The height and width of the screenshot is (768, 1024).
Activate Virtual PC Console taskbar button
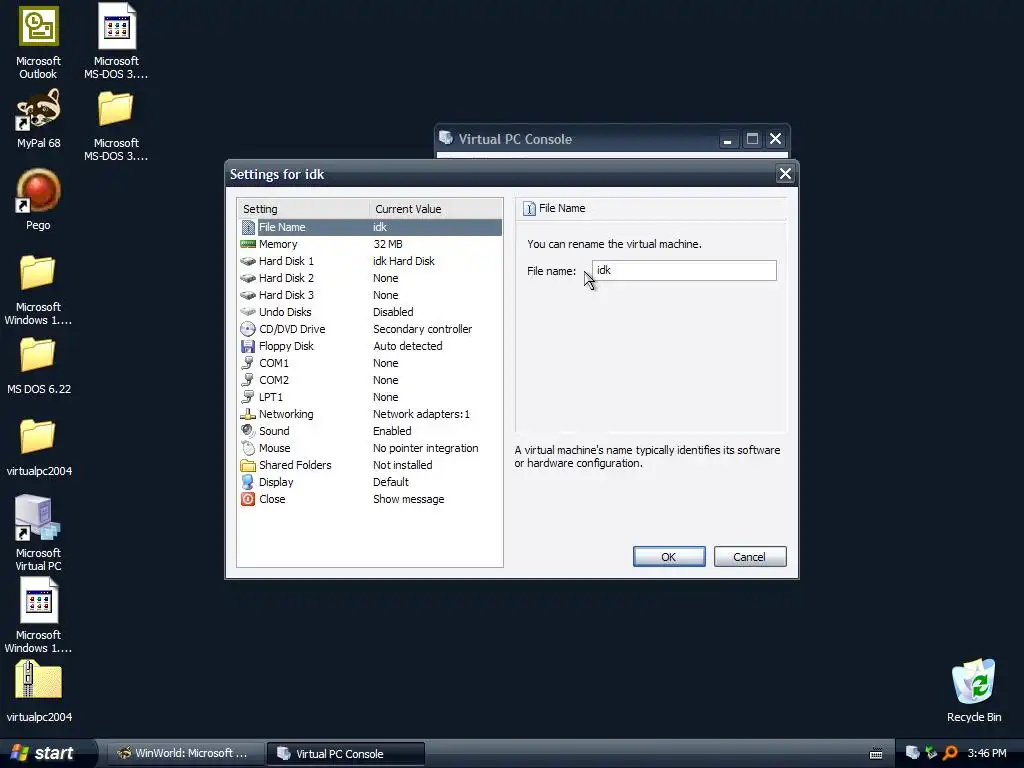click(346, 753)
